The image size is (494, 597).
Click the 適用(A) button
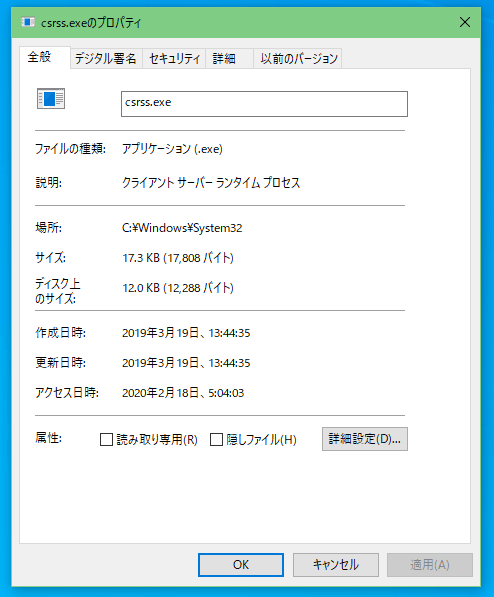coord(430,565)
